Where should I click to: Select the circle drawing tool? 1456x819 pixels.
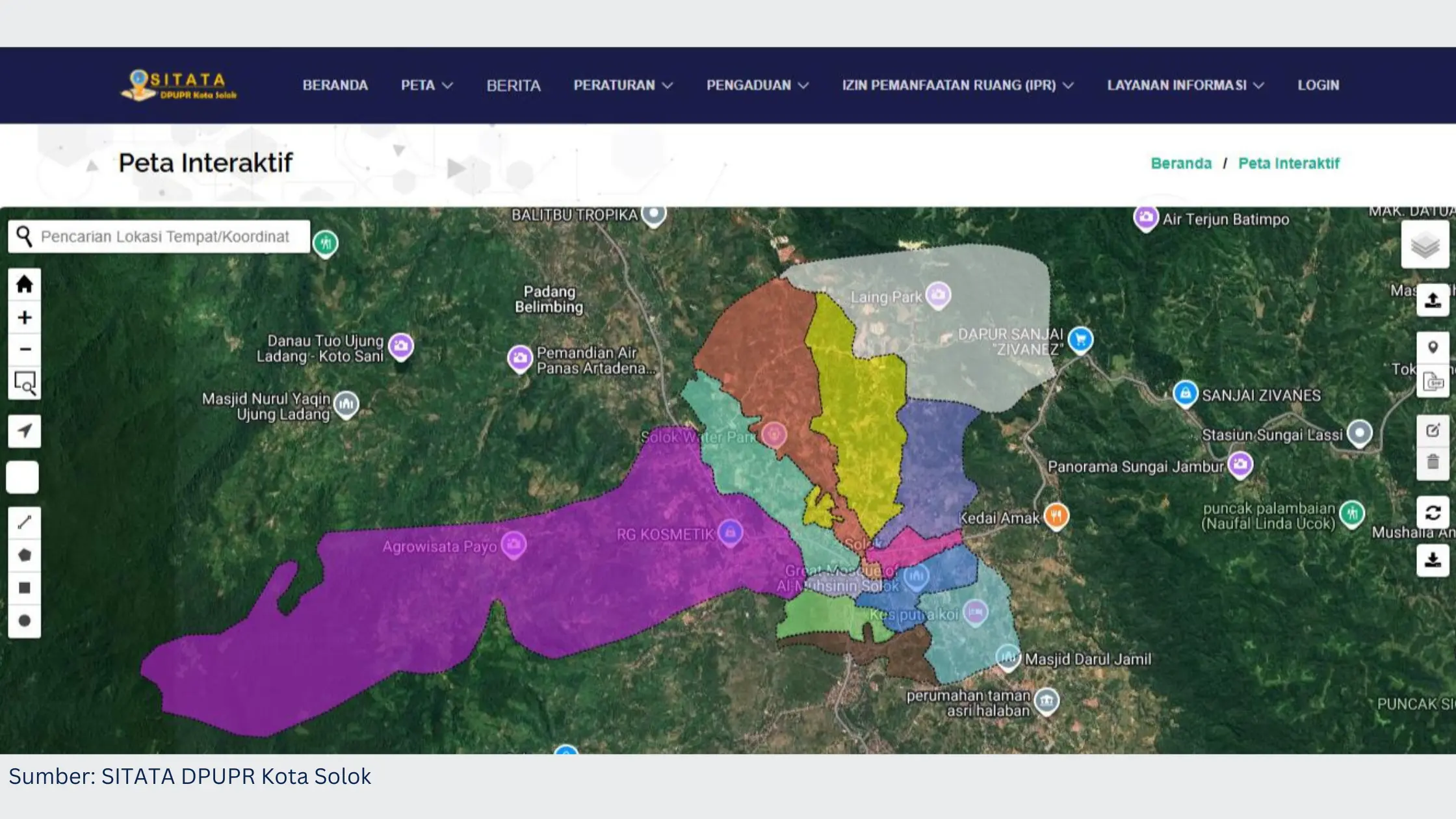24,620
